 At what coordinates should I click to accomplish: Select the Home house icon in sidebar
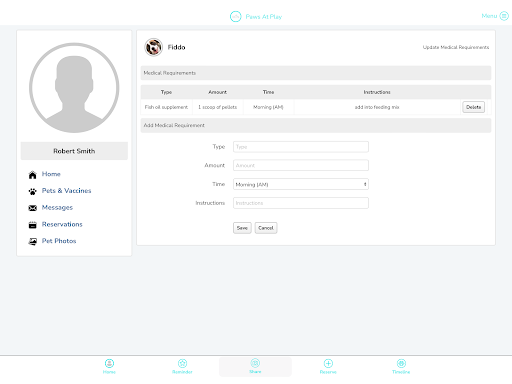32,175
